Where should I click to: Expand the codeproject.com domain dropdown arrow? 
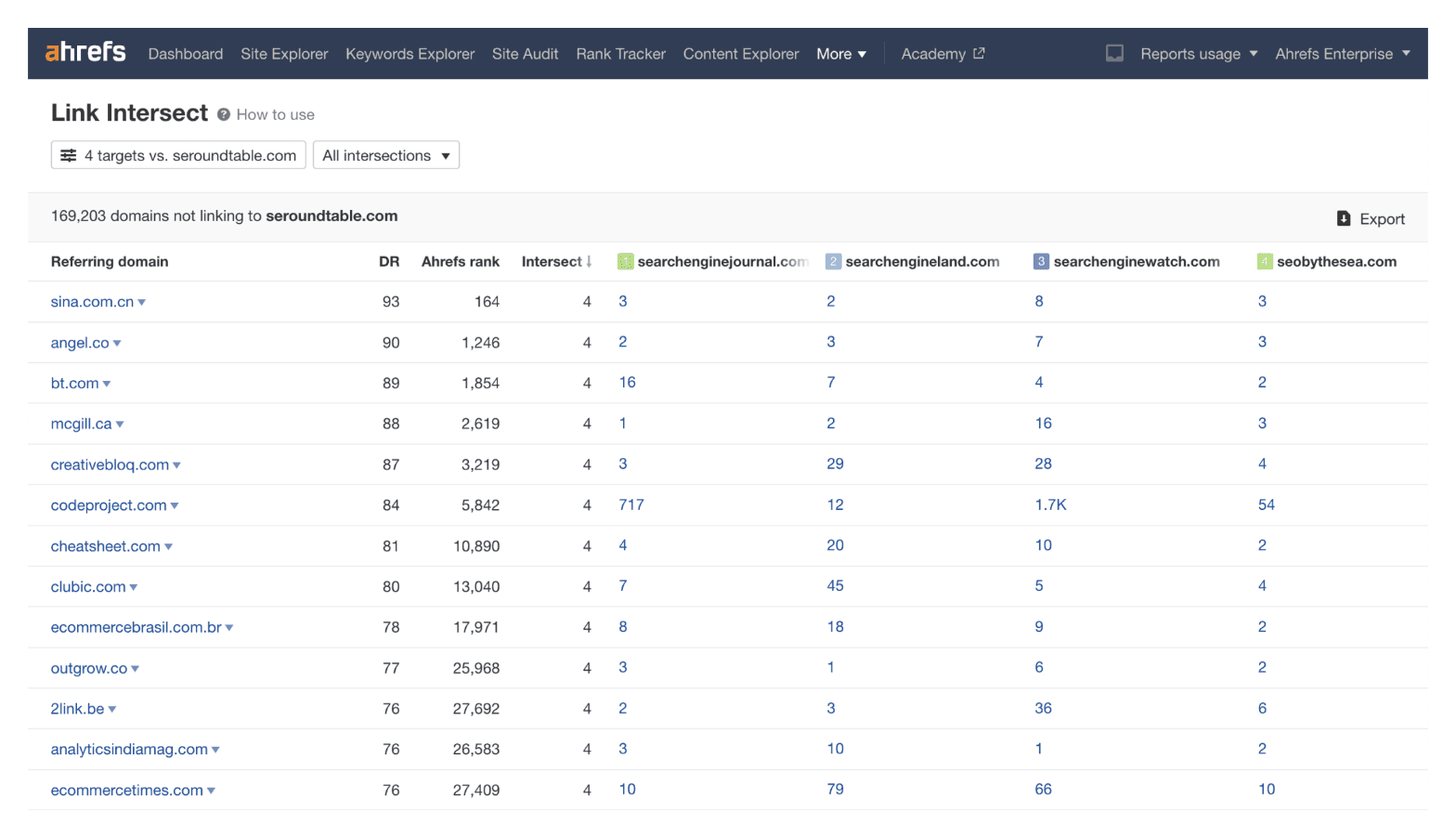click(x=175, y=506)
